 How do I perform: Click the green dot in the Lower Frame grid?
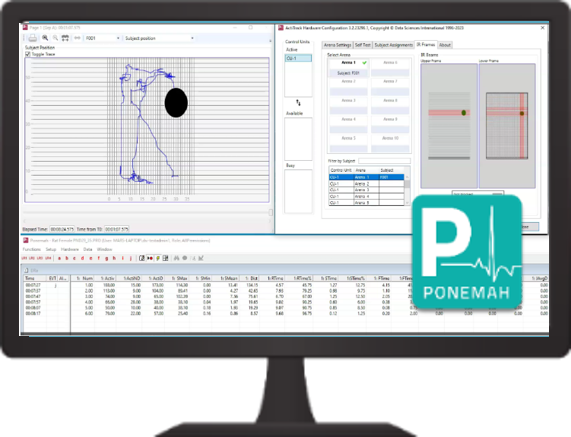(x=522, y=113)
